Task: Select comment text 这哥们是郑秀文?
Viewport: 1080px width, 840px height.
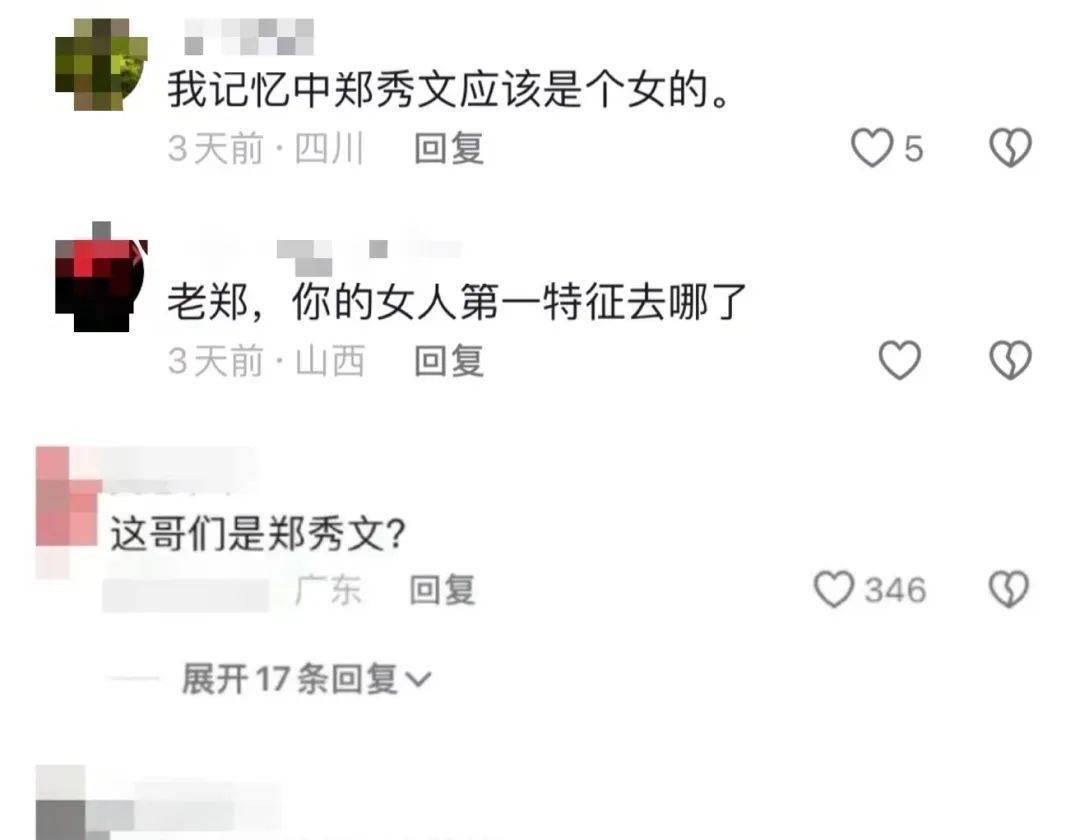Action: [258, 533]
